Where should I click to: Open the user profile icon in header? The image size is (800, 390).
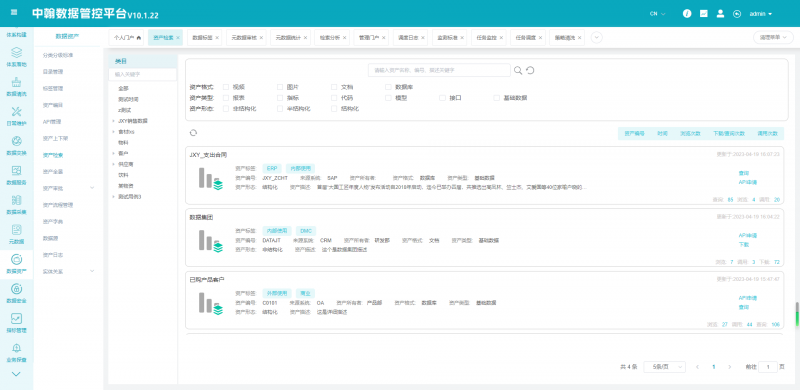click(720, 14)
